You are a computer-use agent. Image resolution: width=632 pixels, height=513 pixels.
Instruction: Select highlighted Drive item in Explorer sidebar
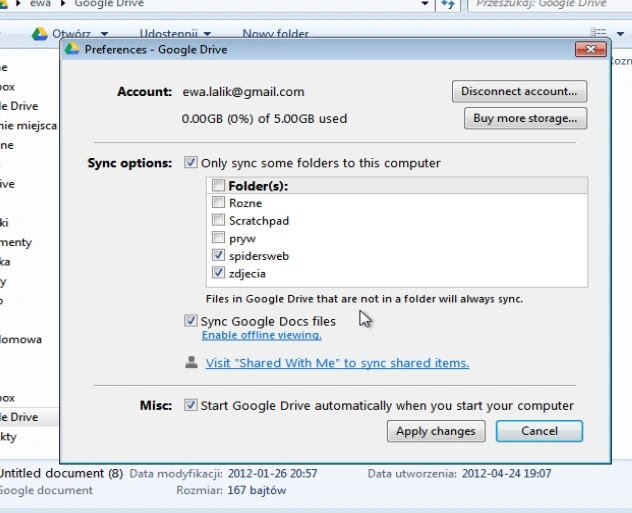click(x=28, y=417)
